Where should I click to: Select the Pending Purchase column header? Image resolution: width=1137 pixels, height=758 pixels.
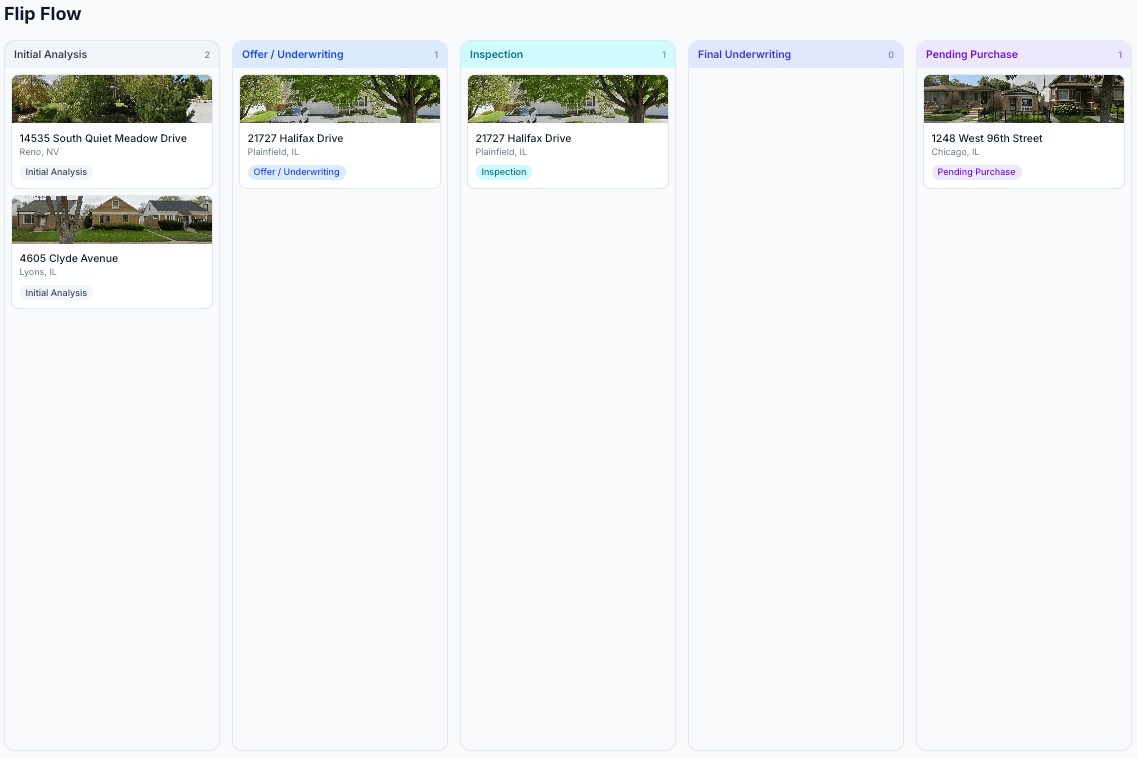[1023, 54]
